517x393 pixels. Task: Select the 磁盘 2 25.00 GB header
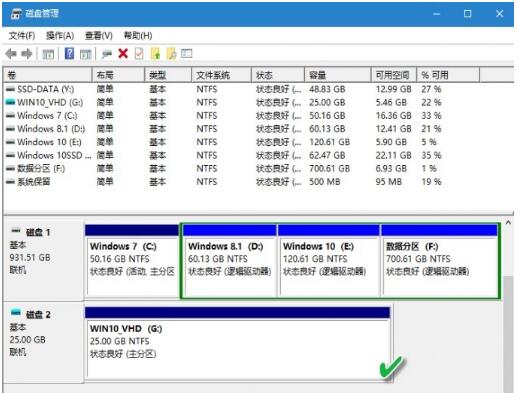43,342
